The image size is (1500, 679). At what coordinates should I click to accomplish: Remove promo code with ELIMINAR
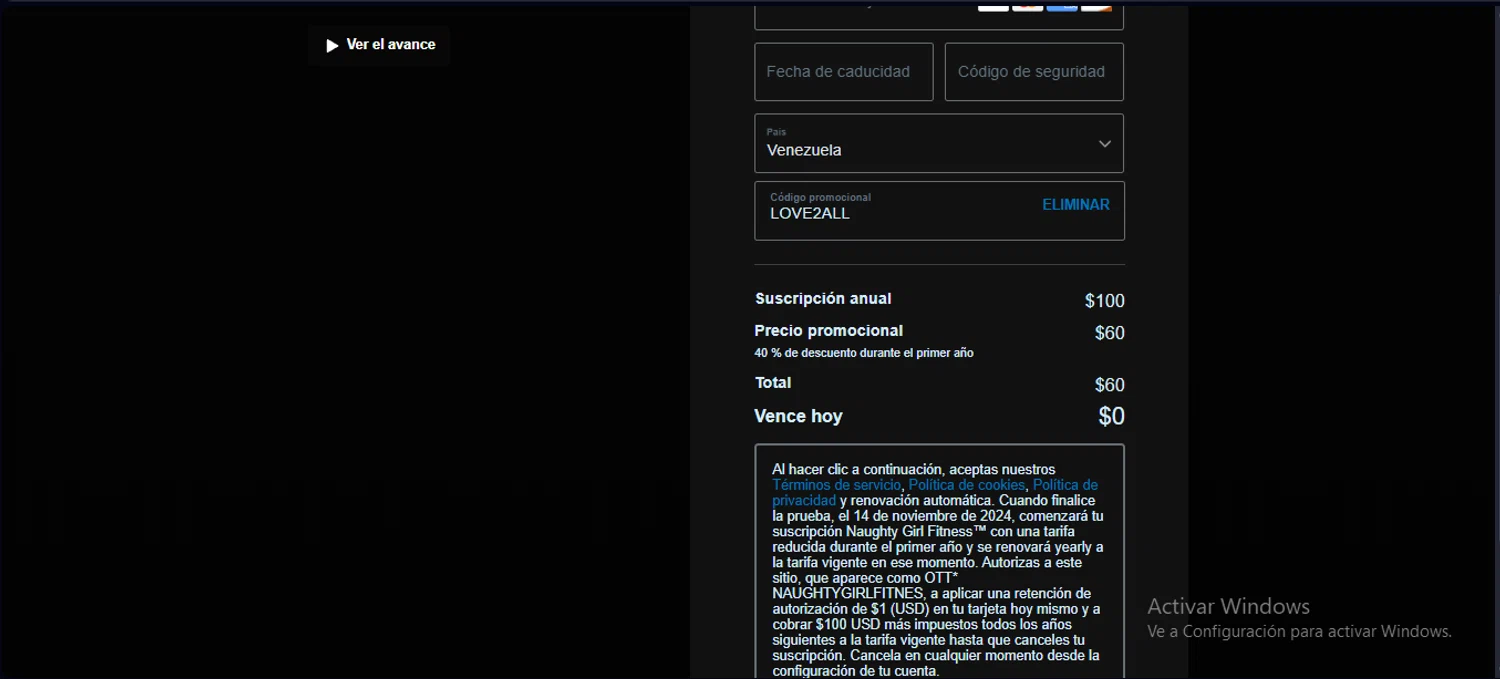pos(1076,205)
